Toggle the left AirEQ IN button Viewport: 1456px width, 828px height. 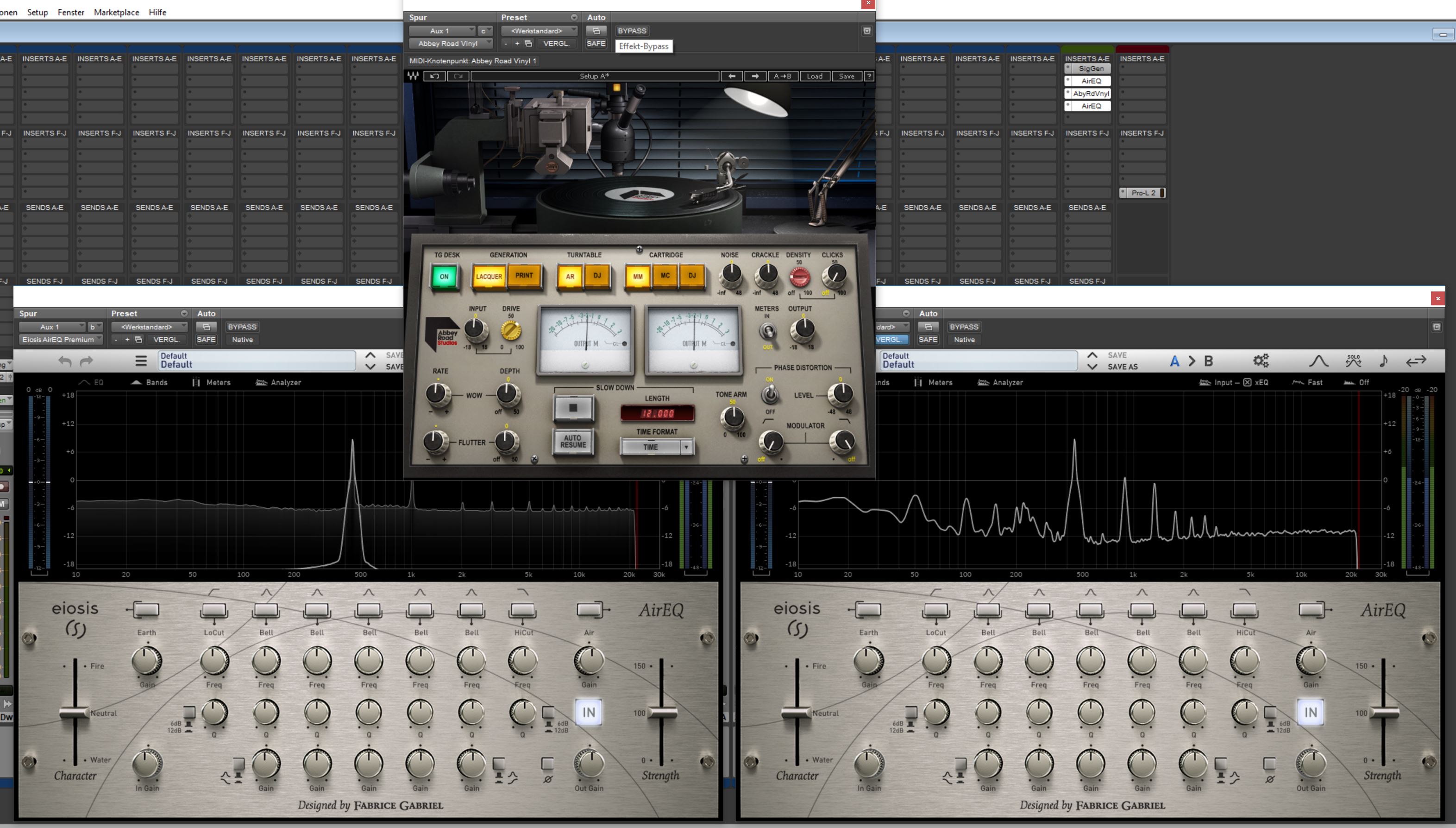pos(589,712)
